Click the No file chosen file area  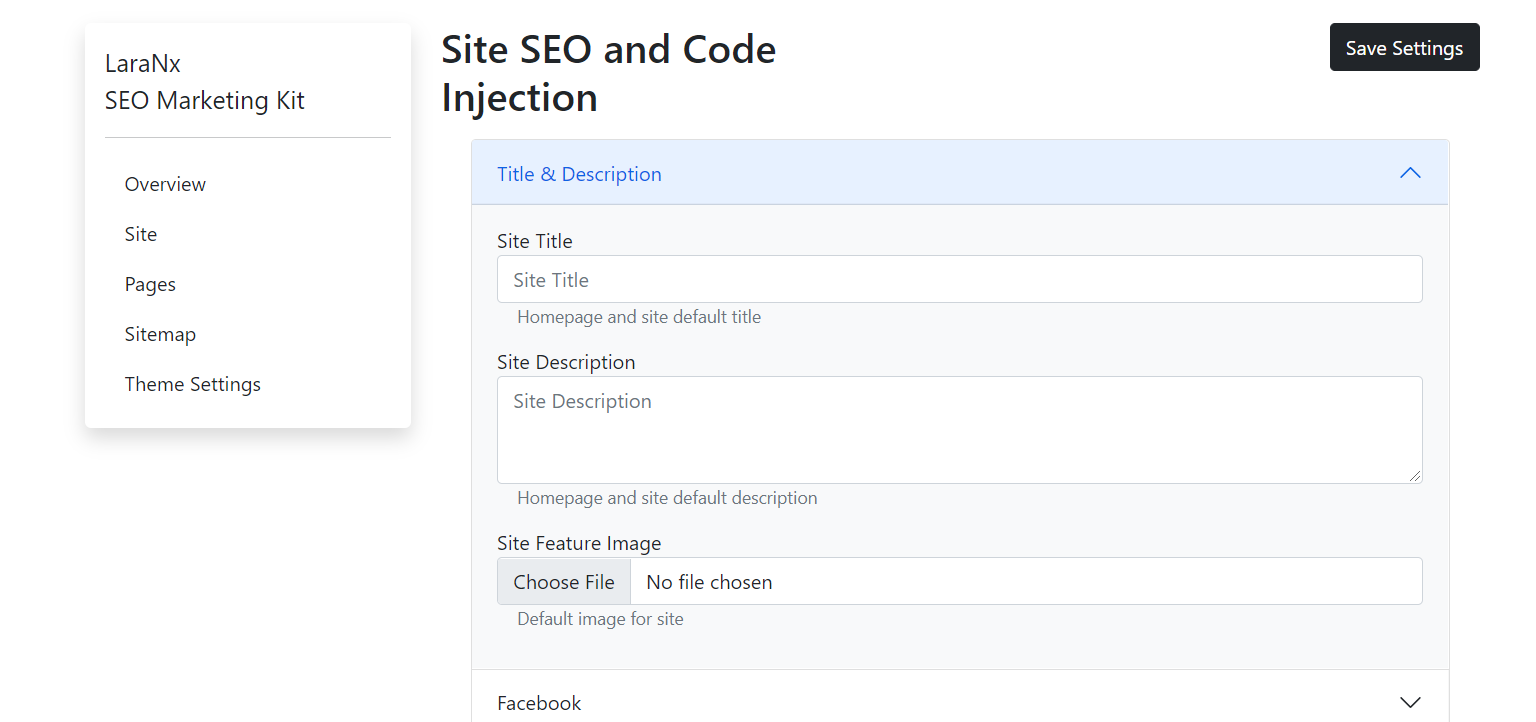(709, 581)
